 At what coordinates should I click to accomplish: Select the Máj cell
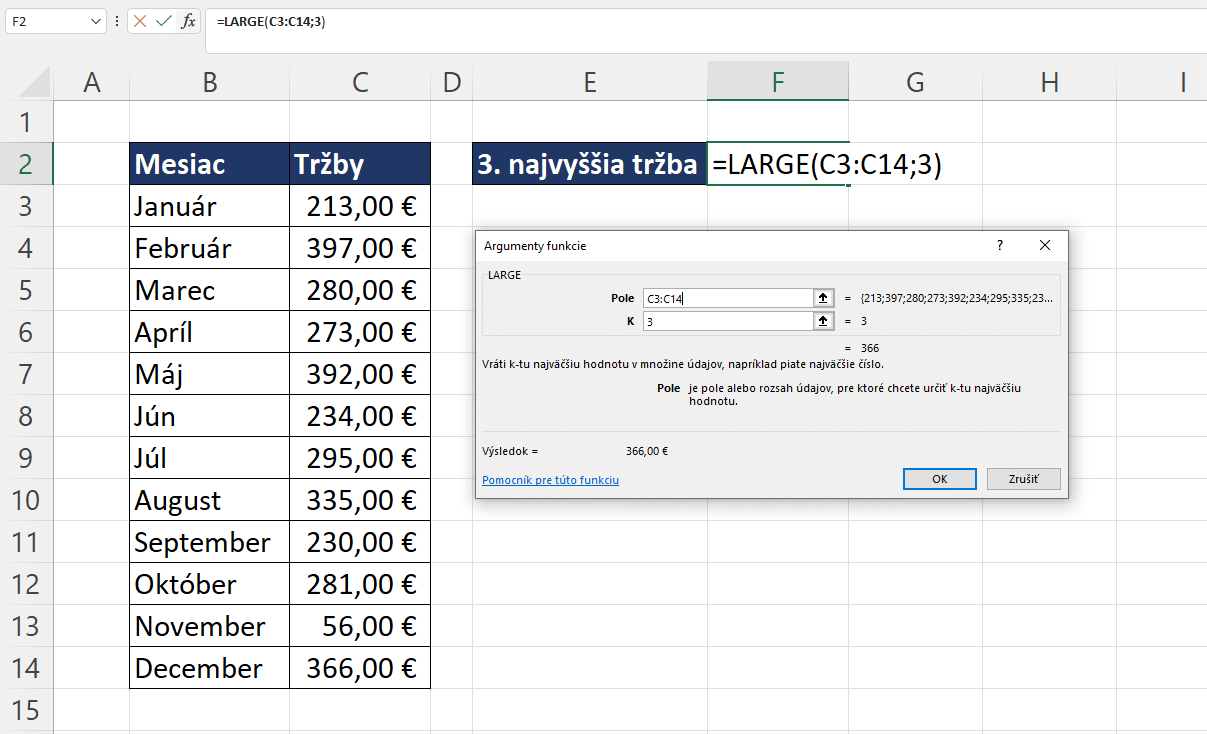click(x=210, y=374)
